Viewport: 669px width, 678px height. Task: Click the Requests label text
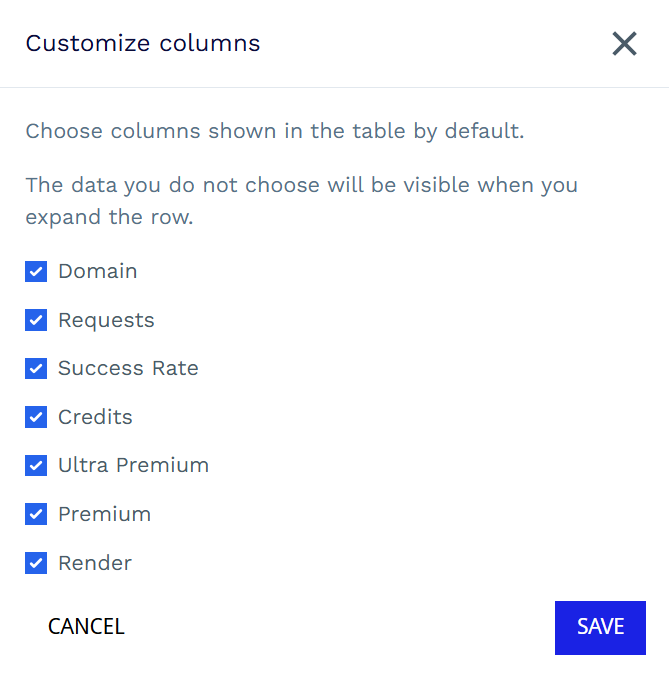[106, 320]
